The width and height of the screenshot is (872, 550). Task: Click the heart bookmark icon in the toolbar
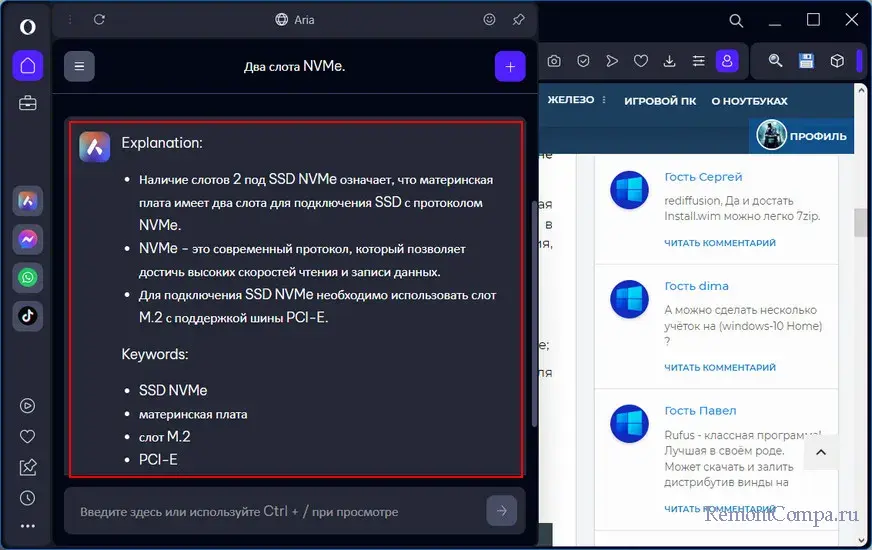click(x=641, y=61)
